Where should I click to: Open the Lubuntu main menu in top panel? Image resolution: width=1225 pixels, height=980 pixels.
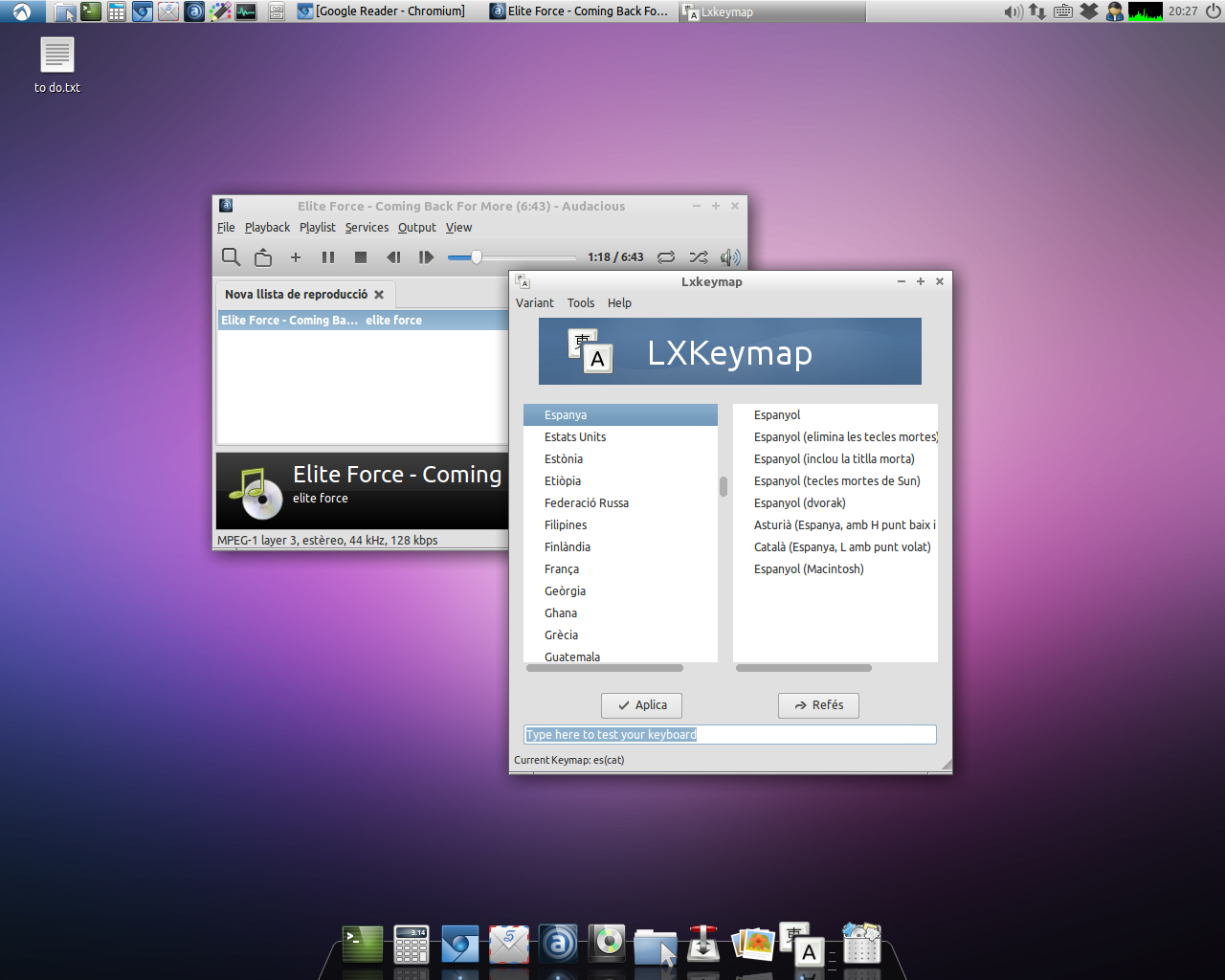[x=21, y=11]
